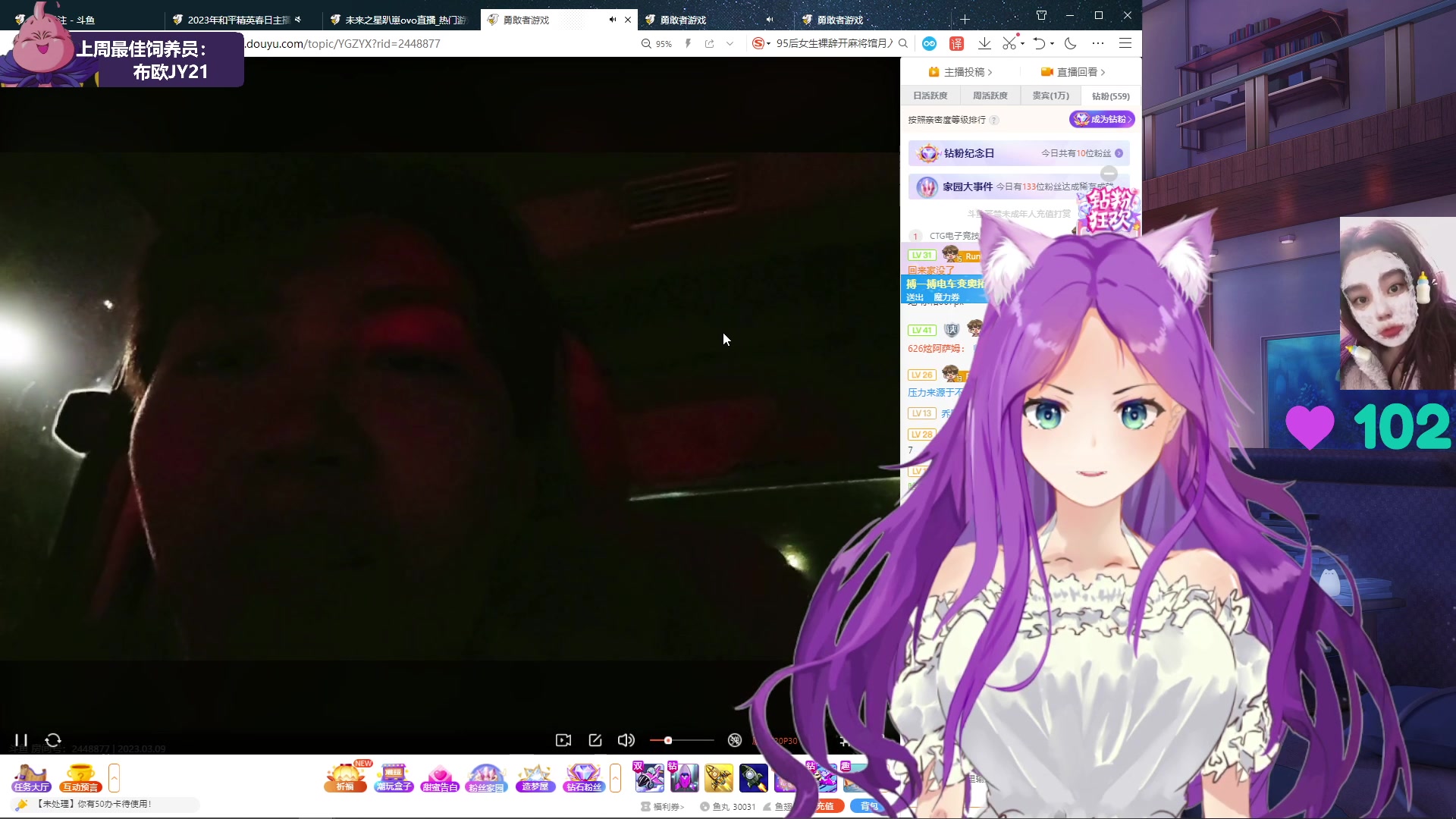This screenshot has width=1456, height=819.
Task: Click the browser skin shirt icon
Action: click(x=1042, y=15)
